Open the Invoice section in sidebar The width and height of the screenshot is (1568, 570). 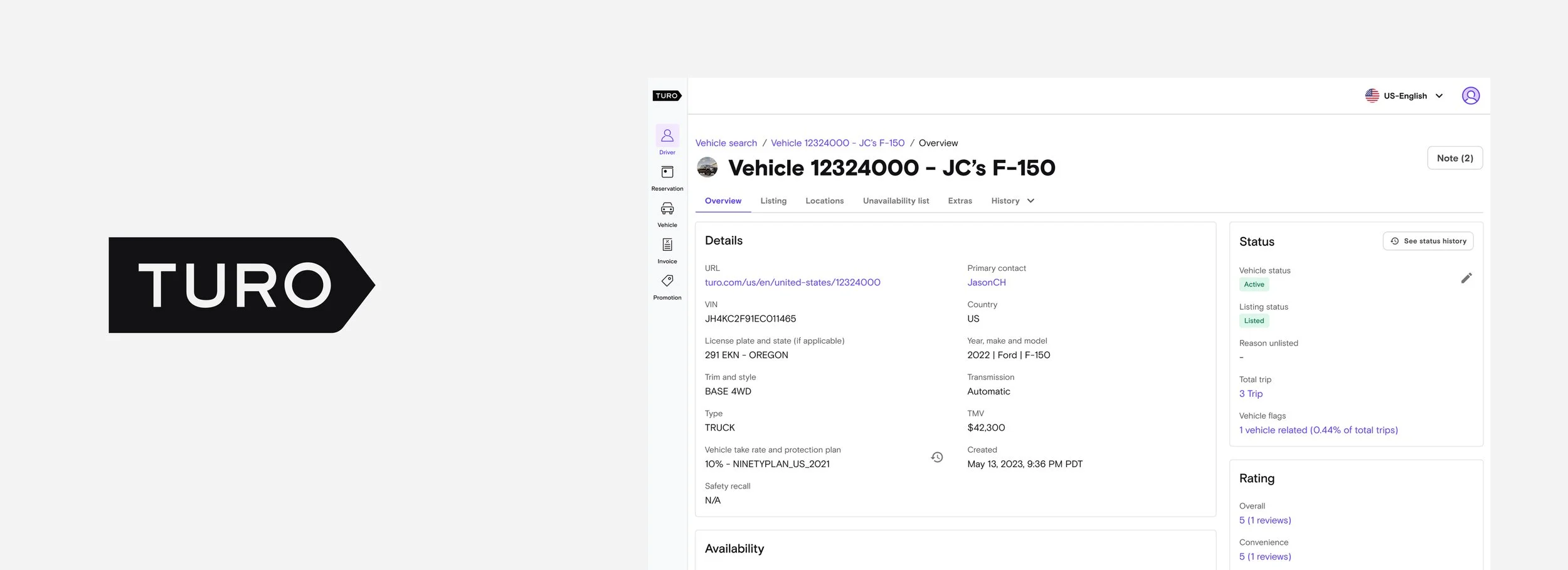coord(667,251)
